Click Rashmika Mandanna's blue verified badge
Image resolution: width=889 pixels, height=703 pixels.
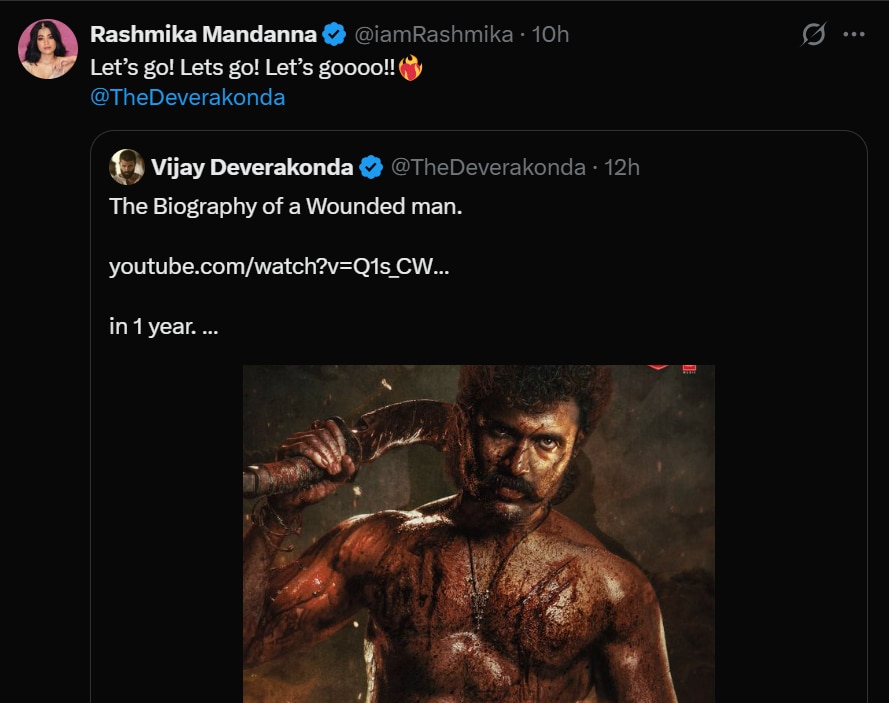coord(334,35)
